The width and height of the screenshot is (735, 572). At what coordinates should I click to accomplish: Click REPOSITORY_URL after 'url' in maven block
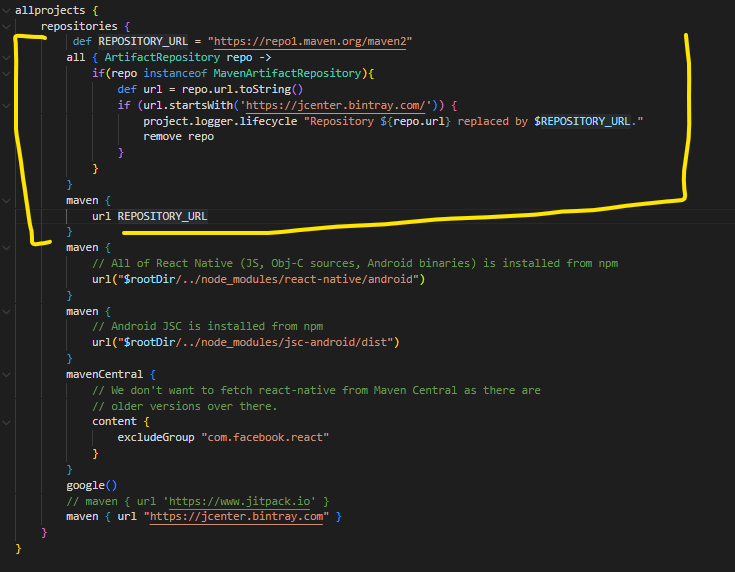click(x=162, y=216)
